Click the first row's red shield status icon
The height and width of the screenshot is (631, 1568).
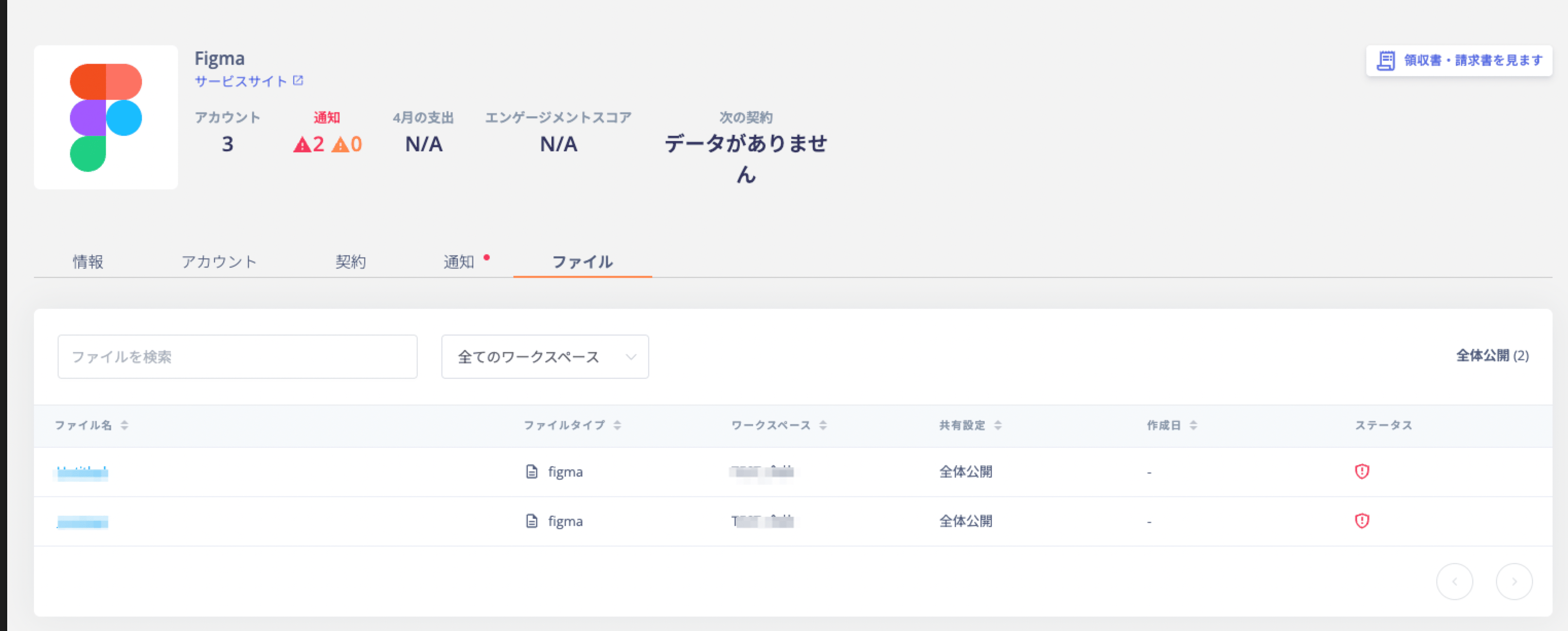(1362, 471)
